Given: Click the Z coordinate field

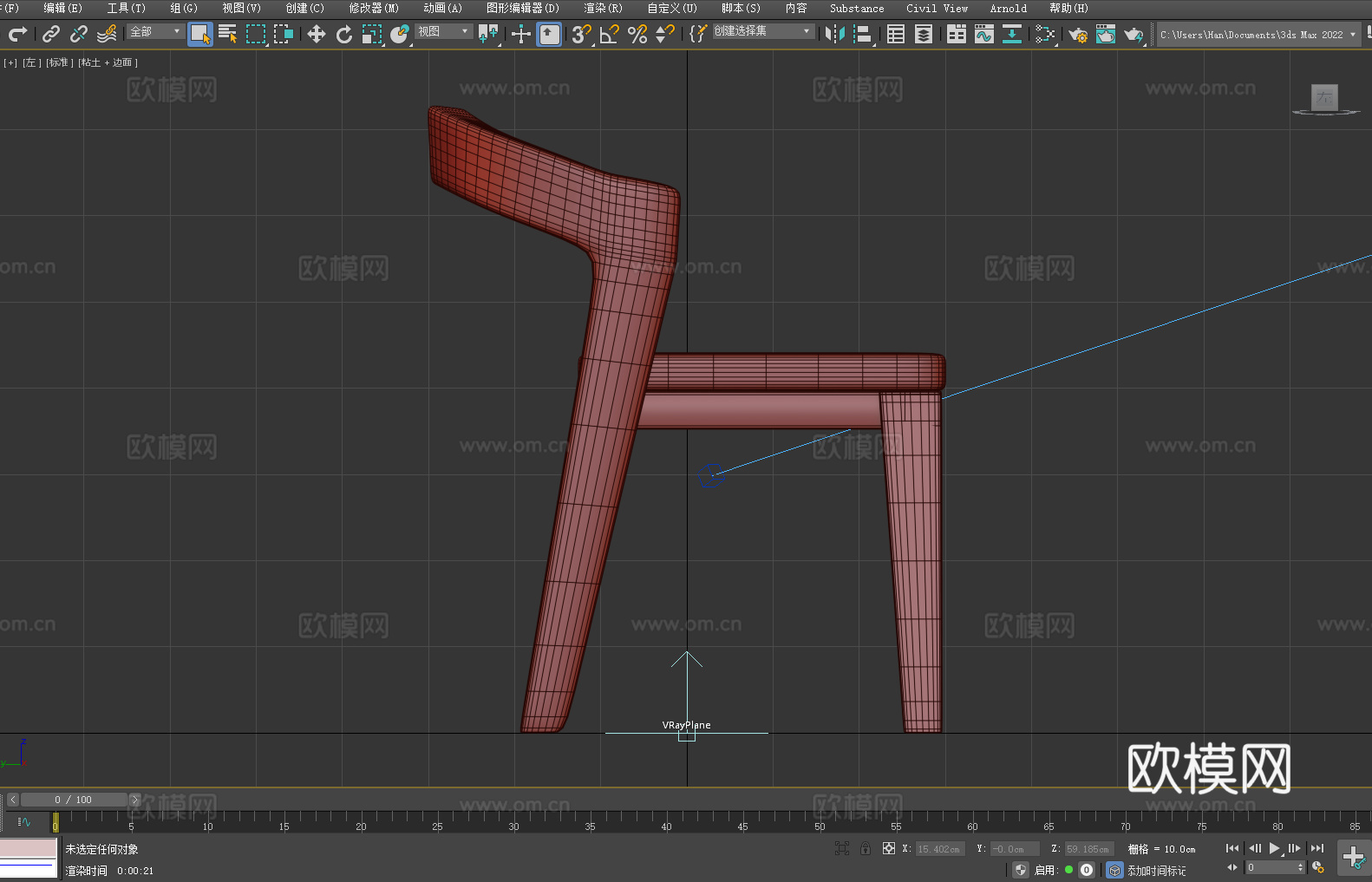Looking at the screenshot, I should pyautogui.click(x=1088, y=849).
